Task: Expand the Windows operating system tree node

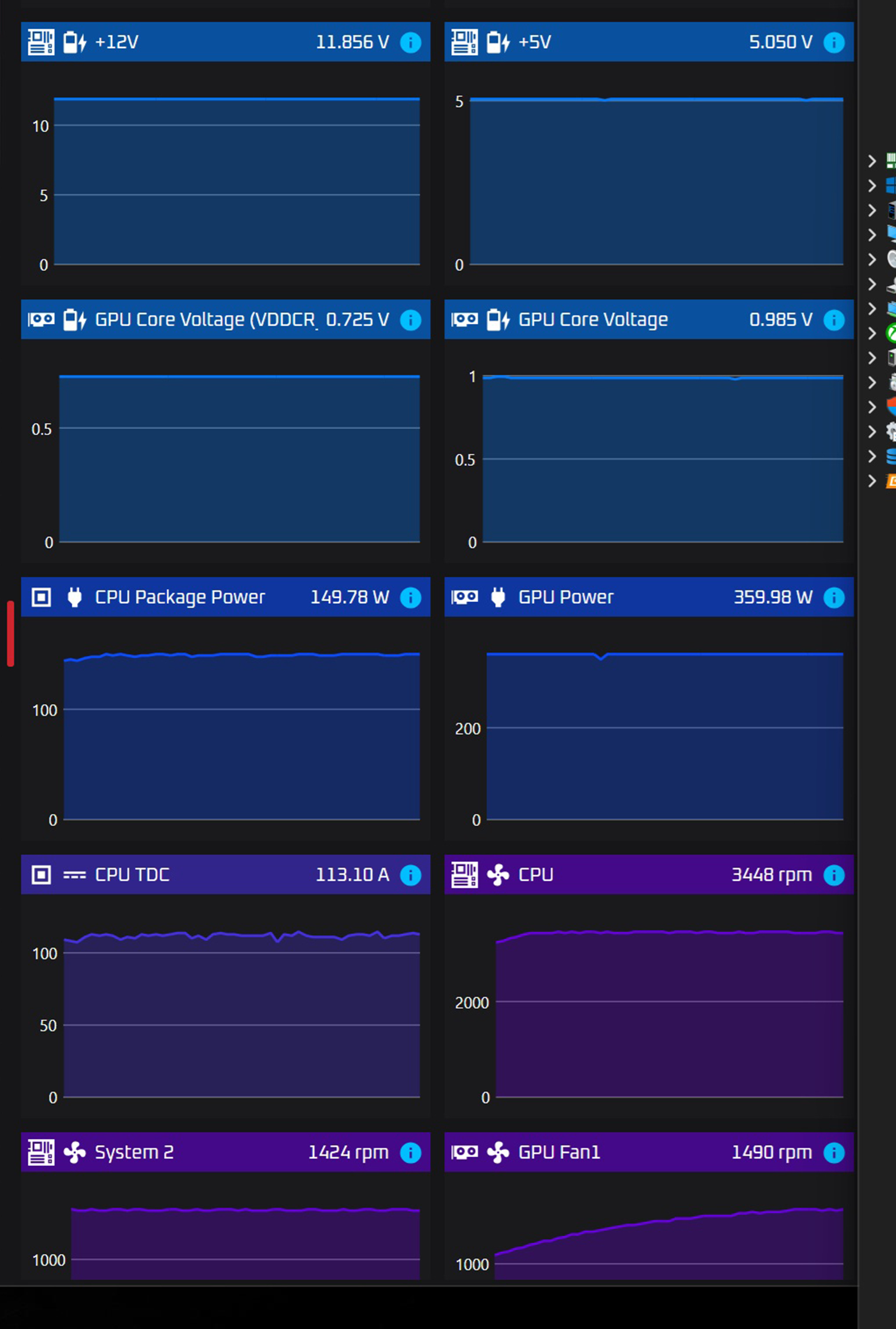Action: tap(872, 186)
